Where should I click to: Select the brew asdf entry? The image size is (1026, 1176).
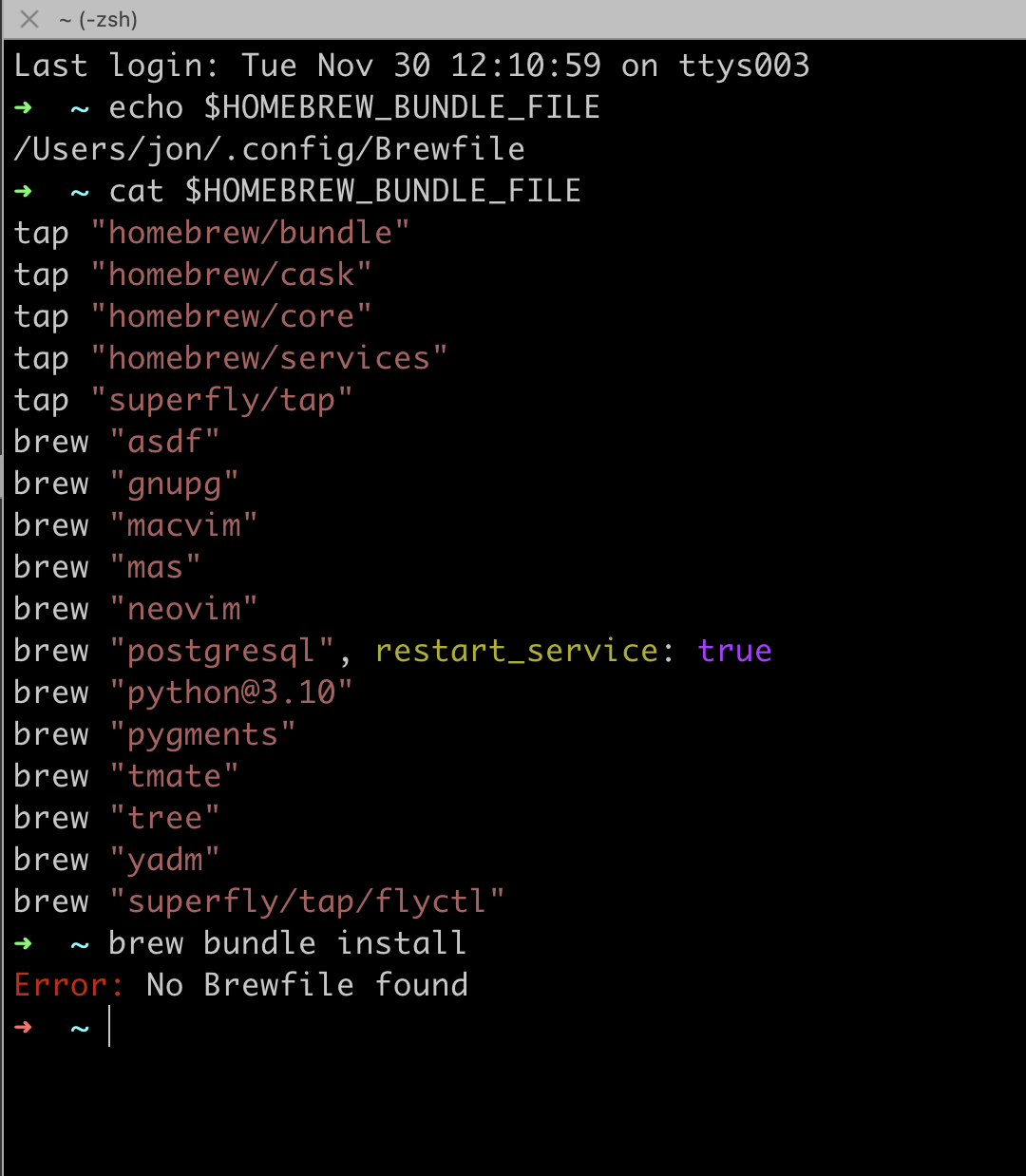[x=114, y=442]
